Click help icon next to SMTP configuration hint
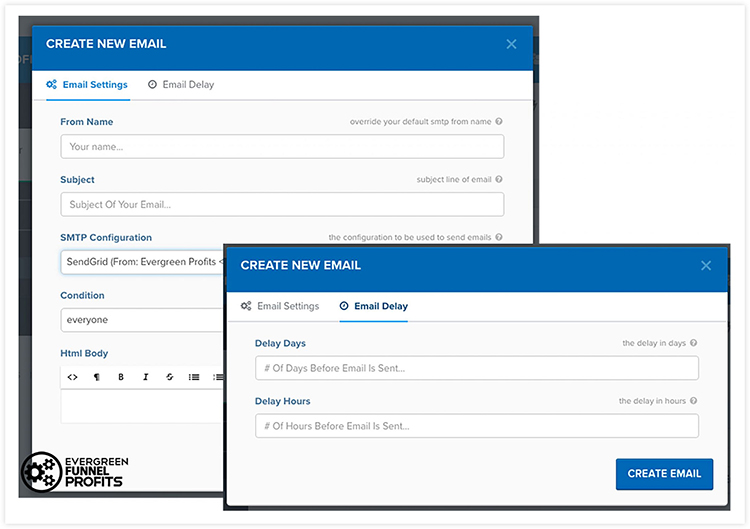 tap(499, 237)
